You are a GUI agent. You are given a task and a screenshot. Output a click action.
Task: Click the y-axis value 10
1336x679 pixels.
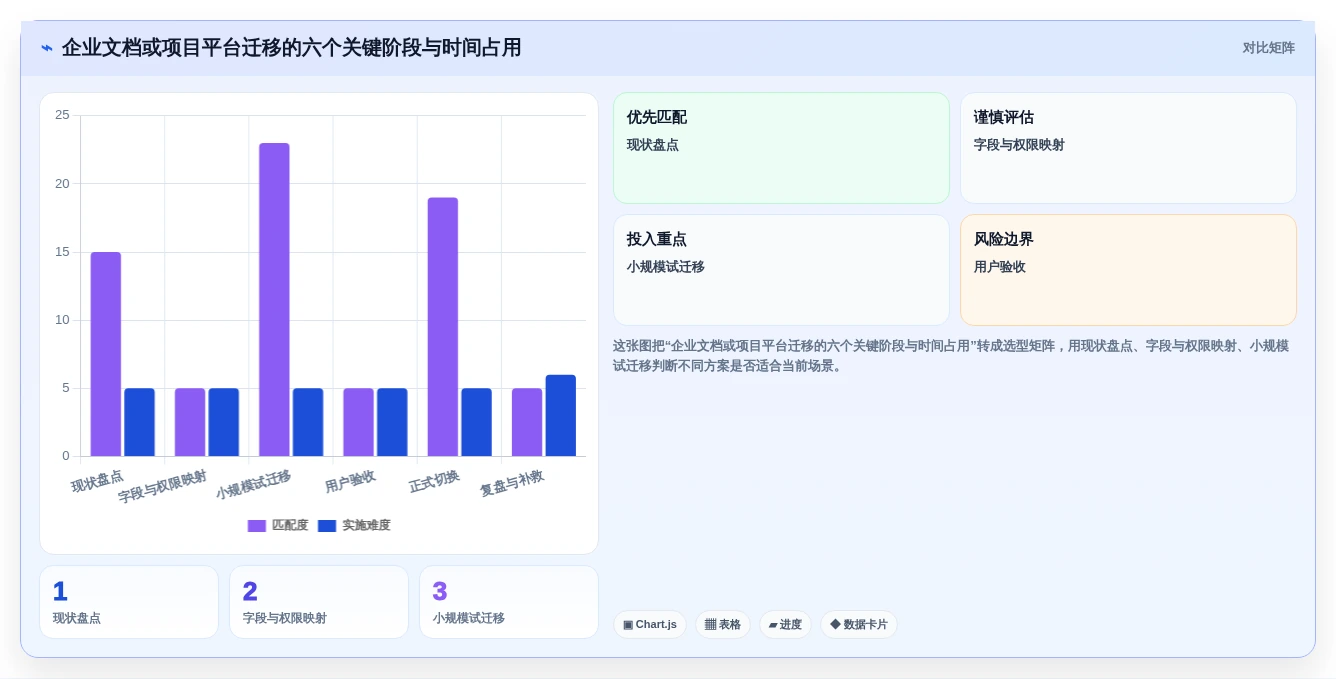coord(62,320)
